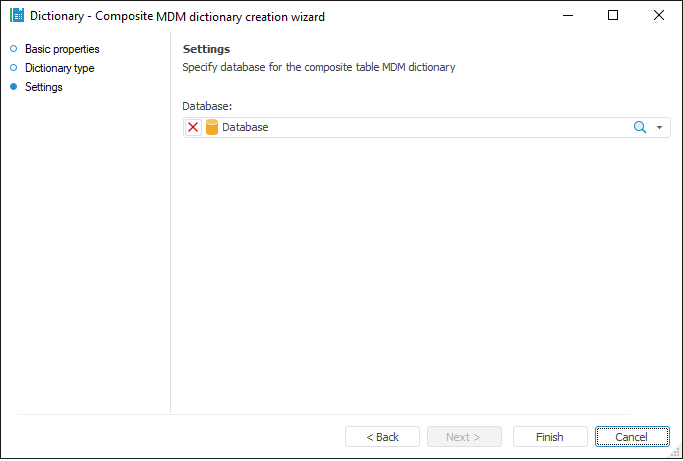Minimize the wizard window
Image resolution: width=683 pixels, height=461 pixels.
pos(568,16)
